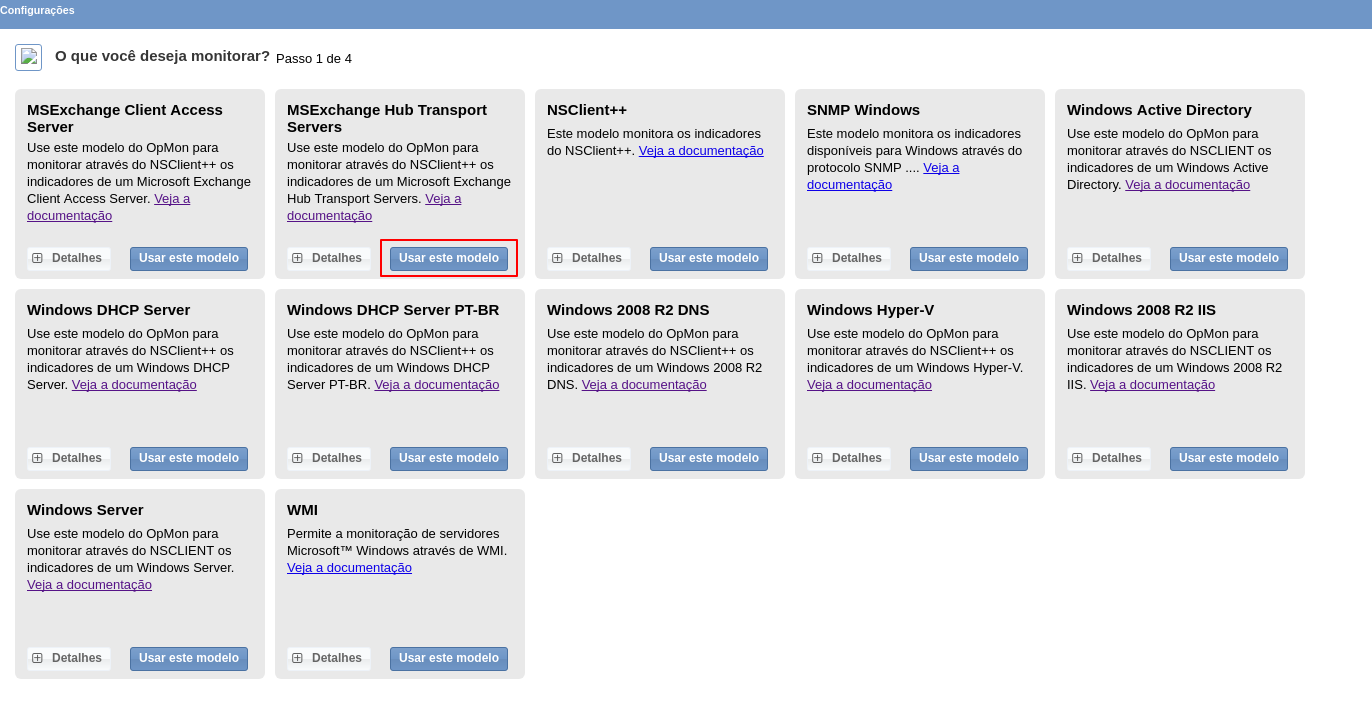Click the 'Windows Server' card title
1372x719 pixels.
click(85, 510)
